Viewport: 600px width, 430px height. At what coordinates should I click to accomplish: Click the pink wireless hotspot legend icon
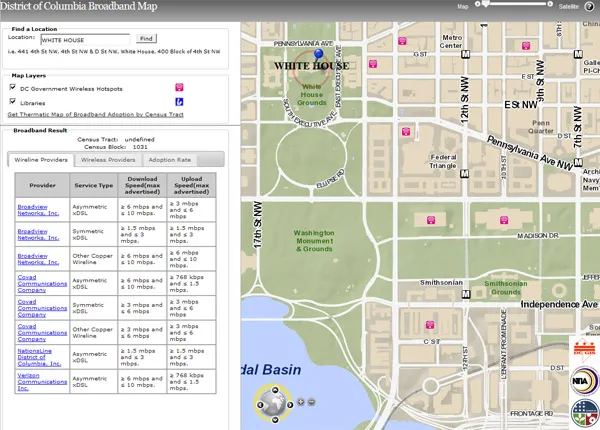pos(180,88)
